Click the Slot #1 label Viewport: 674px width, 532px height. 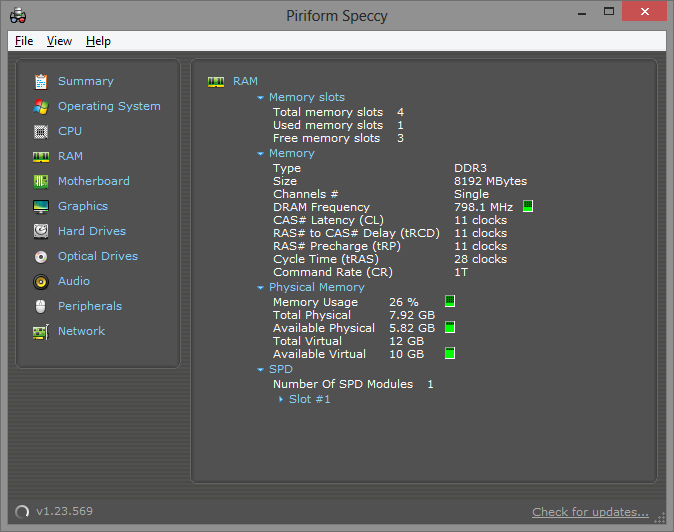tap(309, 399)
